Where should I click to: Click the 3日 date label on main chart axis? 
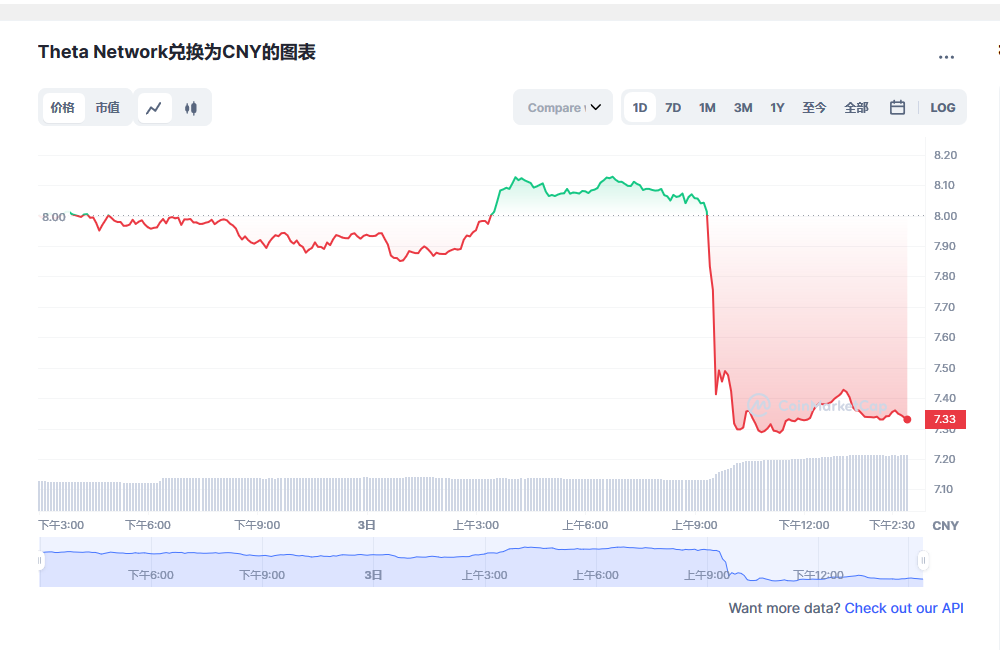click(x=367, y=525)
